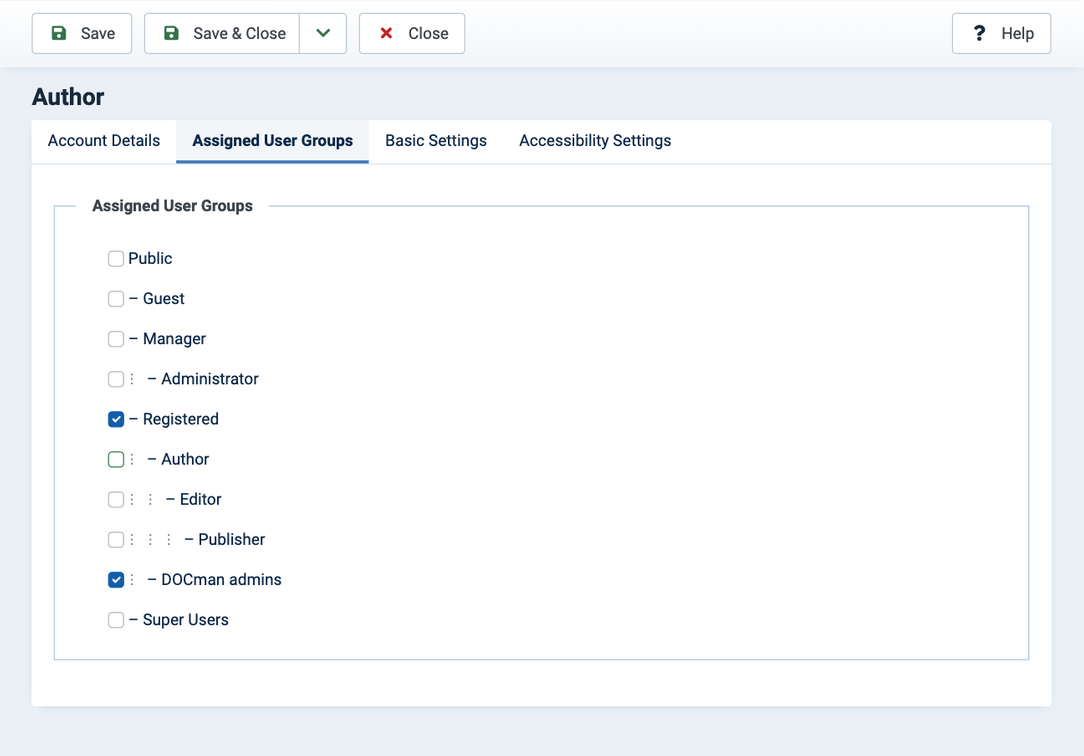Viewport: 1084px width, 756px height.
Task: Click the Close button
Action: 412,33
